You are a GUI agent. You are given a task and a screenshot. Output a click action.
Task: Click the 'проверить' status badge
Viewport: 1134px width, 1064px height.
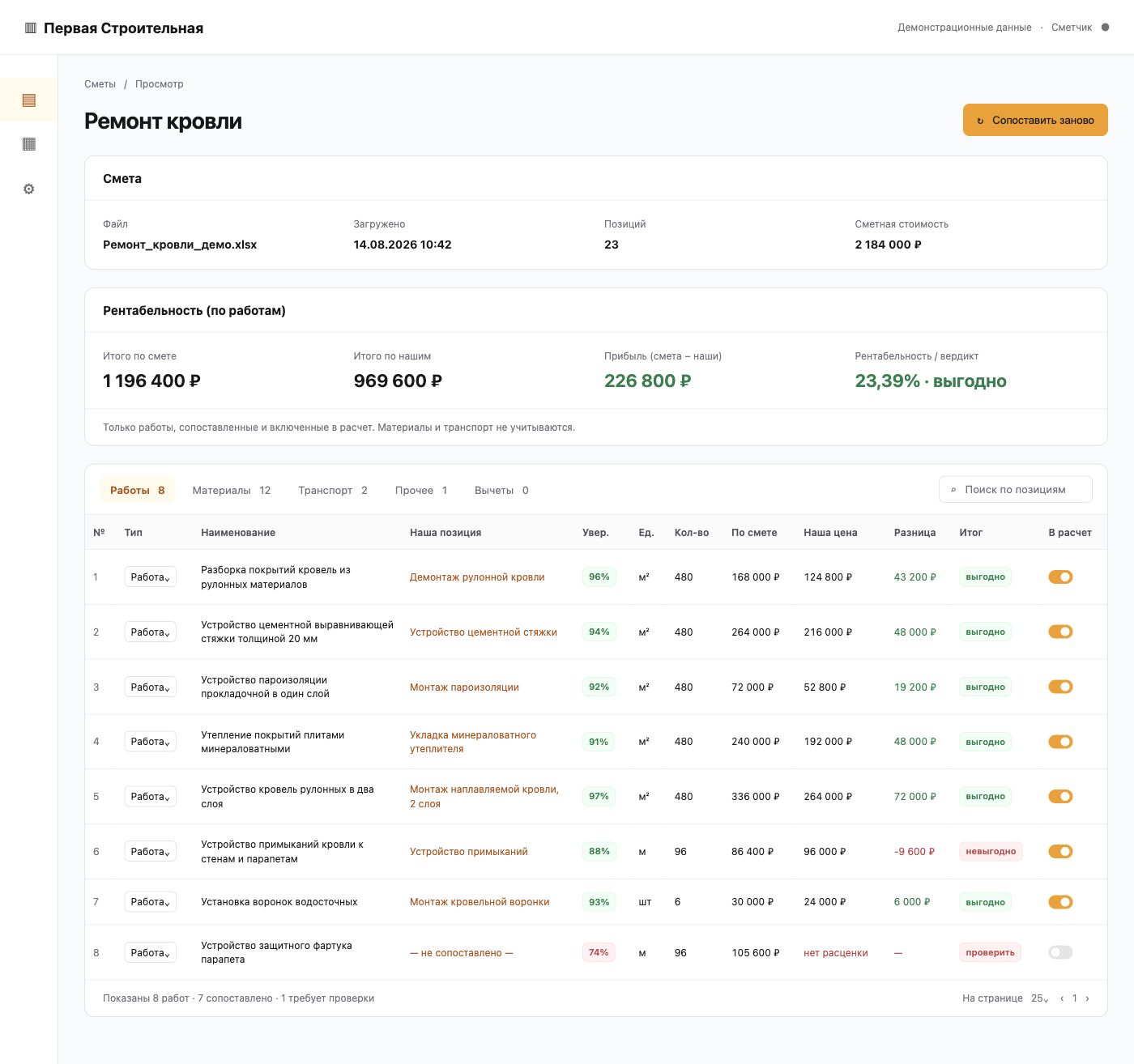[x=990, y=952]
